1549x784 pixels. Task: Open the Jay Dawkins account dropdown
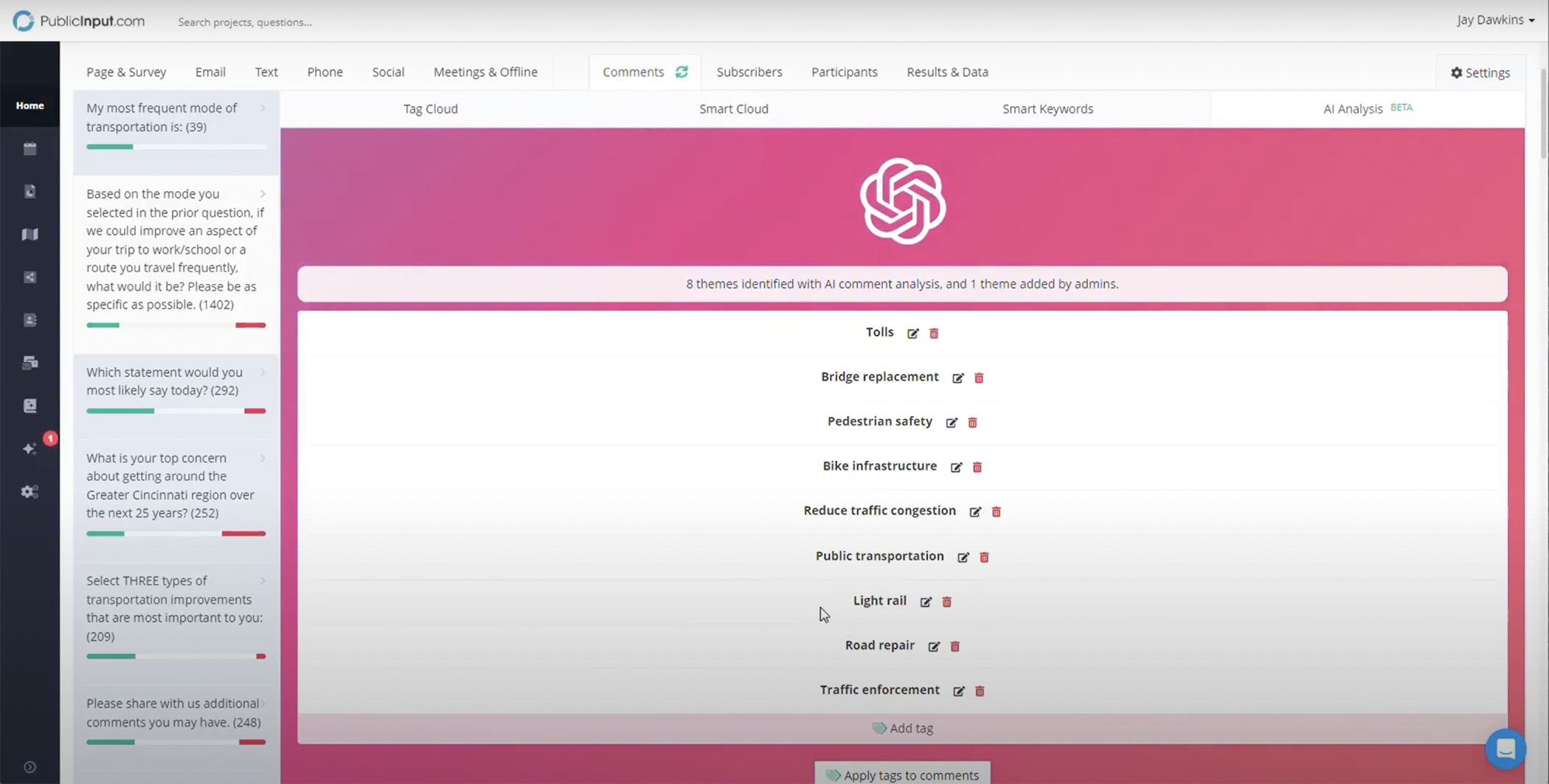tap(1495, 20)
